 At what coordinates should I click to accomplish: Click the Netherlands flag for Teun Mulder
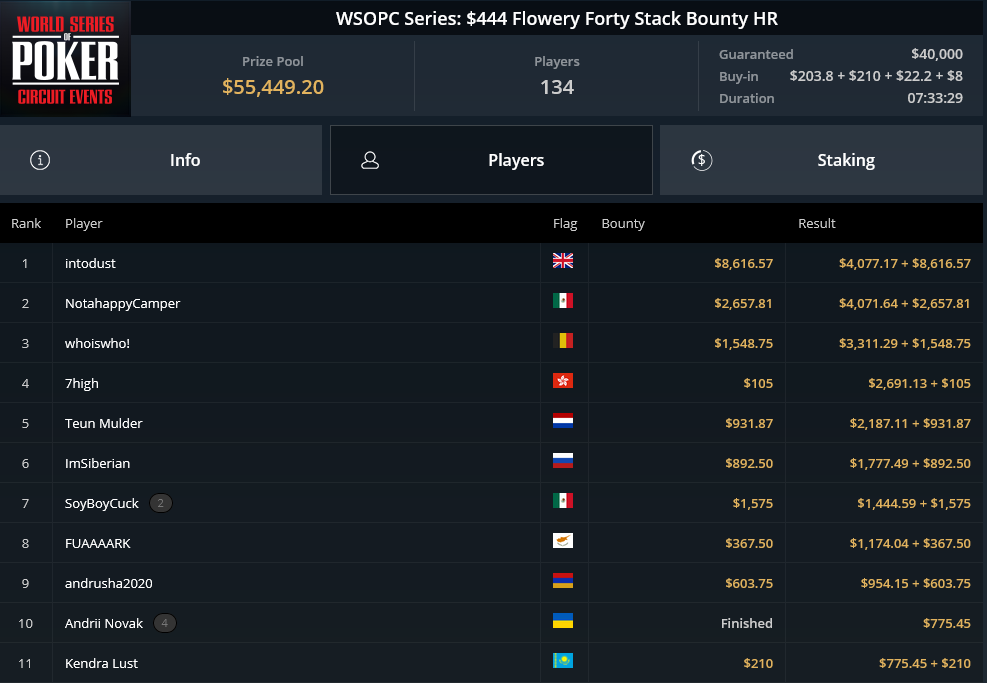563,421
